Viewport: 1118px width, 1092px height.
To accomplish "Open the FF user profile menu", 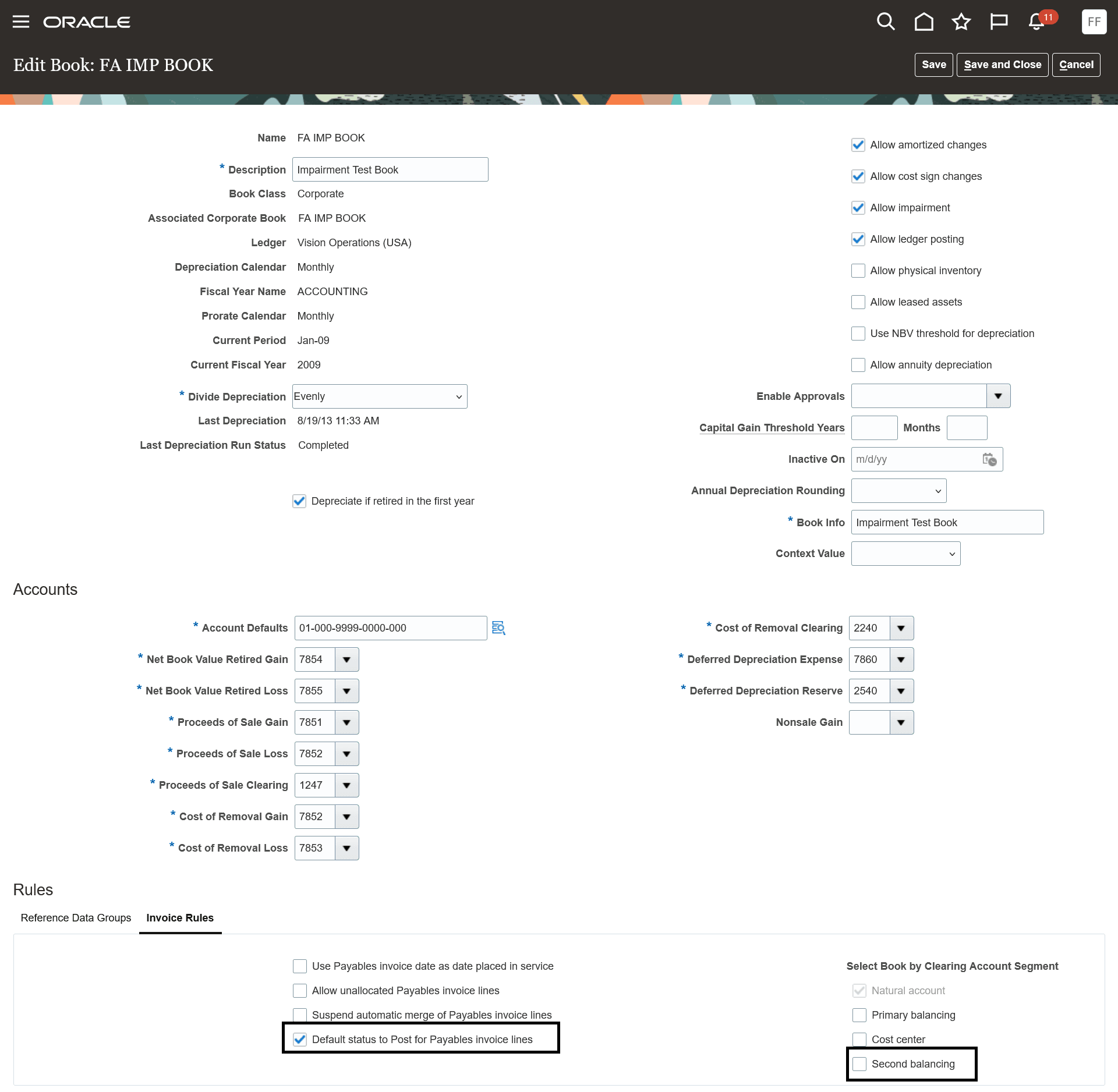I will tap(1094, 22).
